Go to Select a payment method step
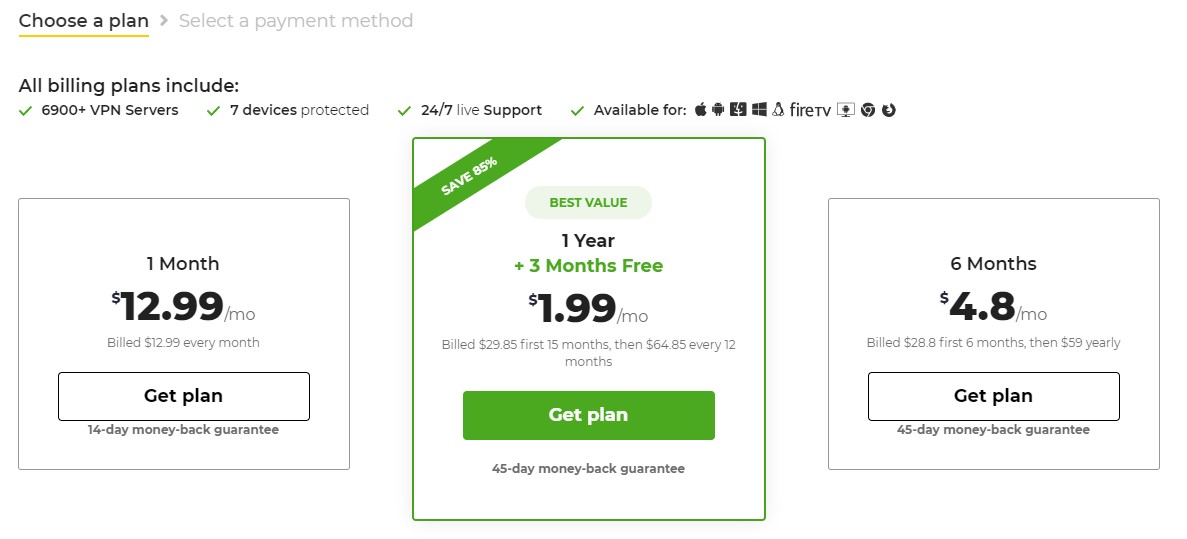Image resolution: width=1187 pixels, height=539 pixels. 296,21
